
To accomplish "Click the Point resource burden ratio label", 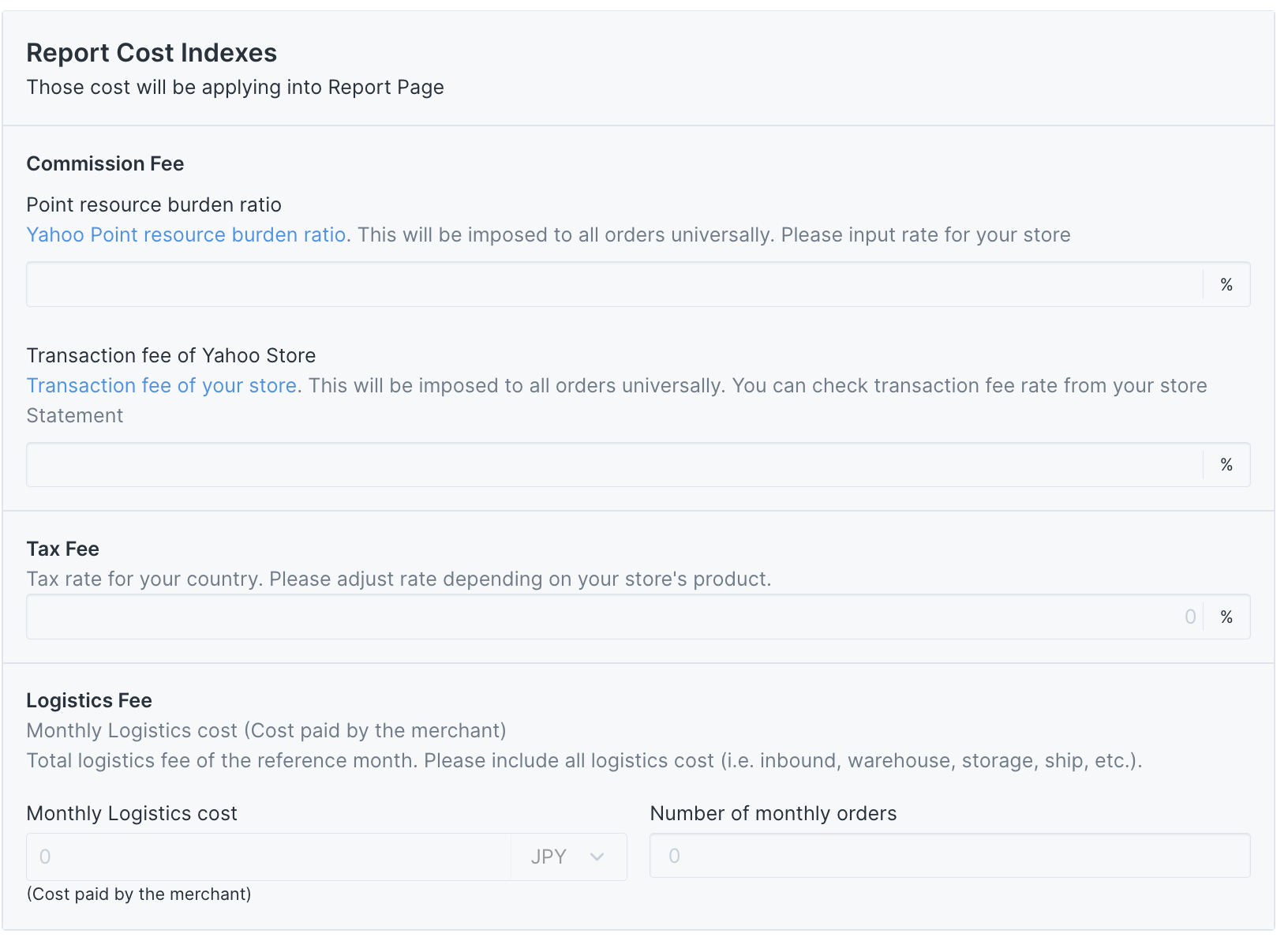I will coord(154,205).
